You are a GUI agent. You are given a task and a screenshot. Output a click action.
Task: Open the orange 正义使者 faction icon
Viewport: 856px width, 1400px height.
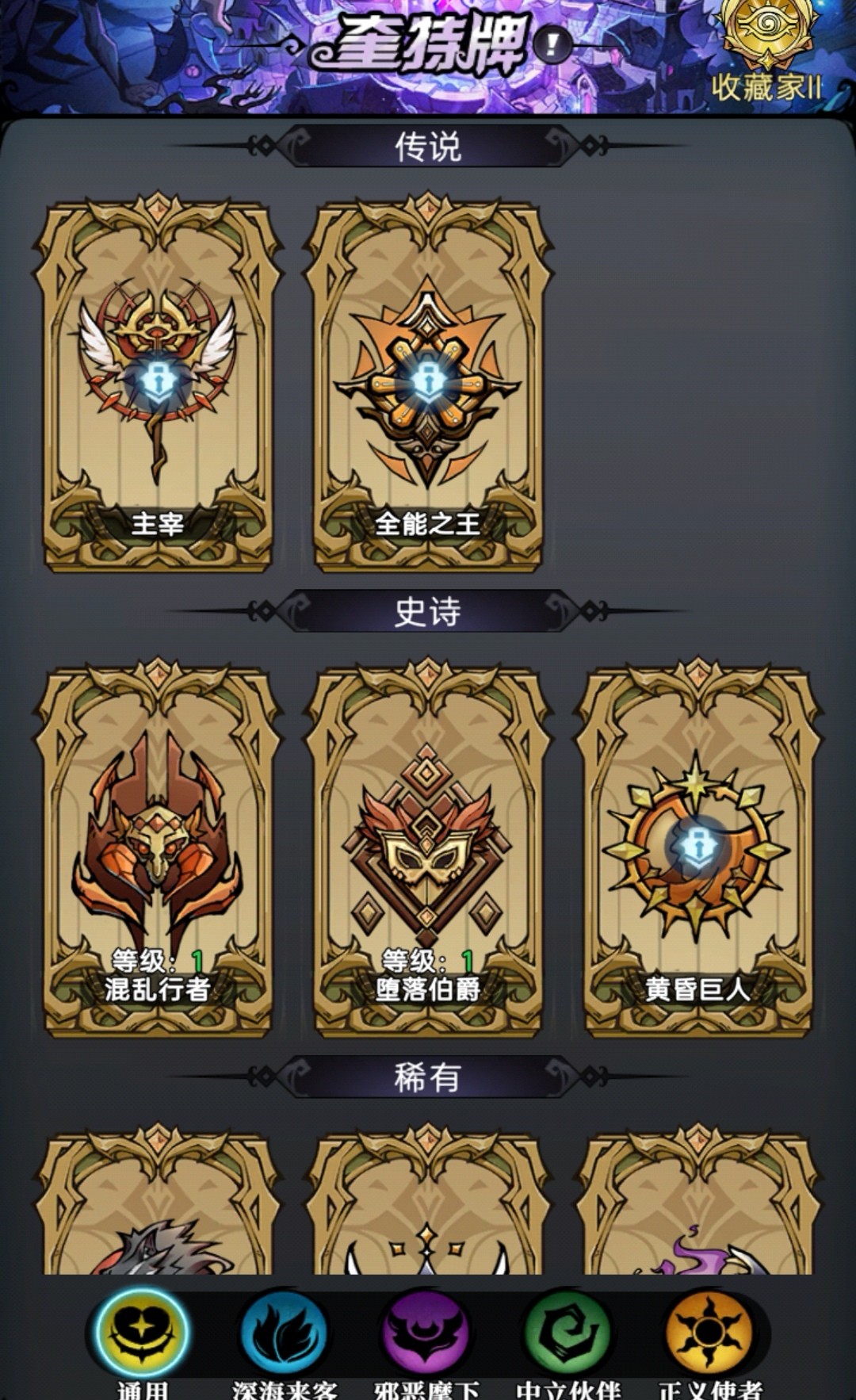(x=709, y=1333)
